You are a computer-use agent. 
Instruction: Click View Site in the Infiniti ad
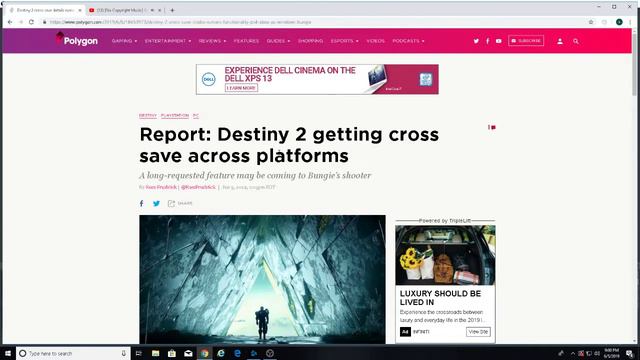click(x=478, y=332)
